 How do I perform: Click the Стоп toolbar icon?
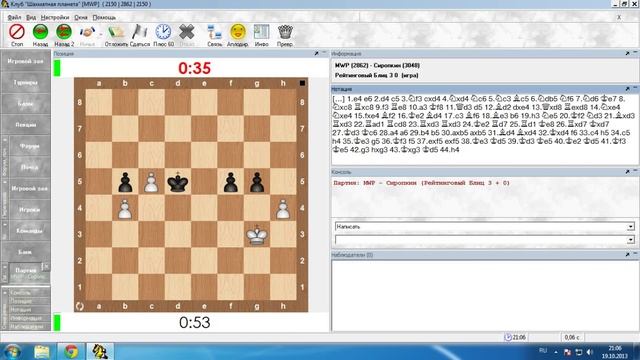pyautogui.click(x=17, y=32)
